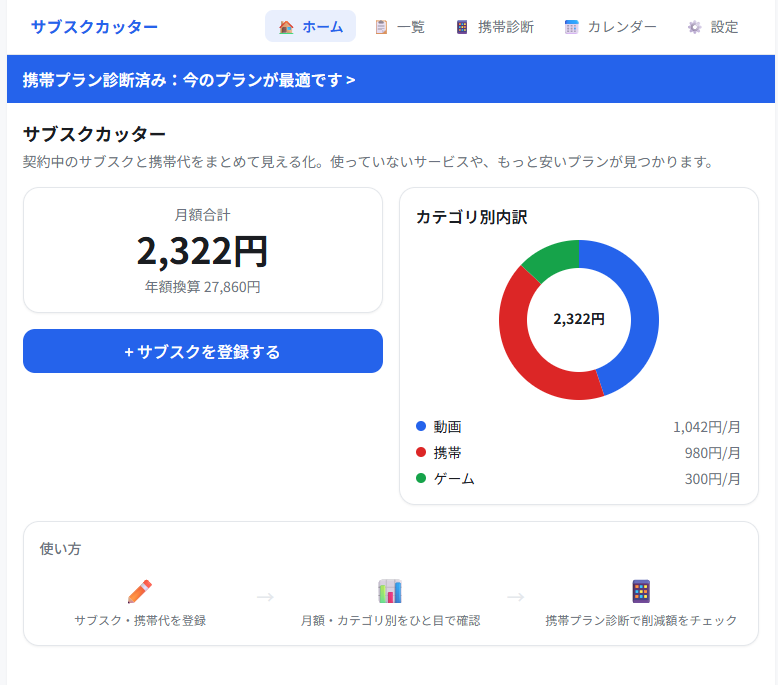Open the 設定 tab
The width and height of the screenshot is (778, 685).
point(713,26)
